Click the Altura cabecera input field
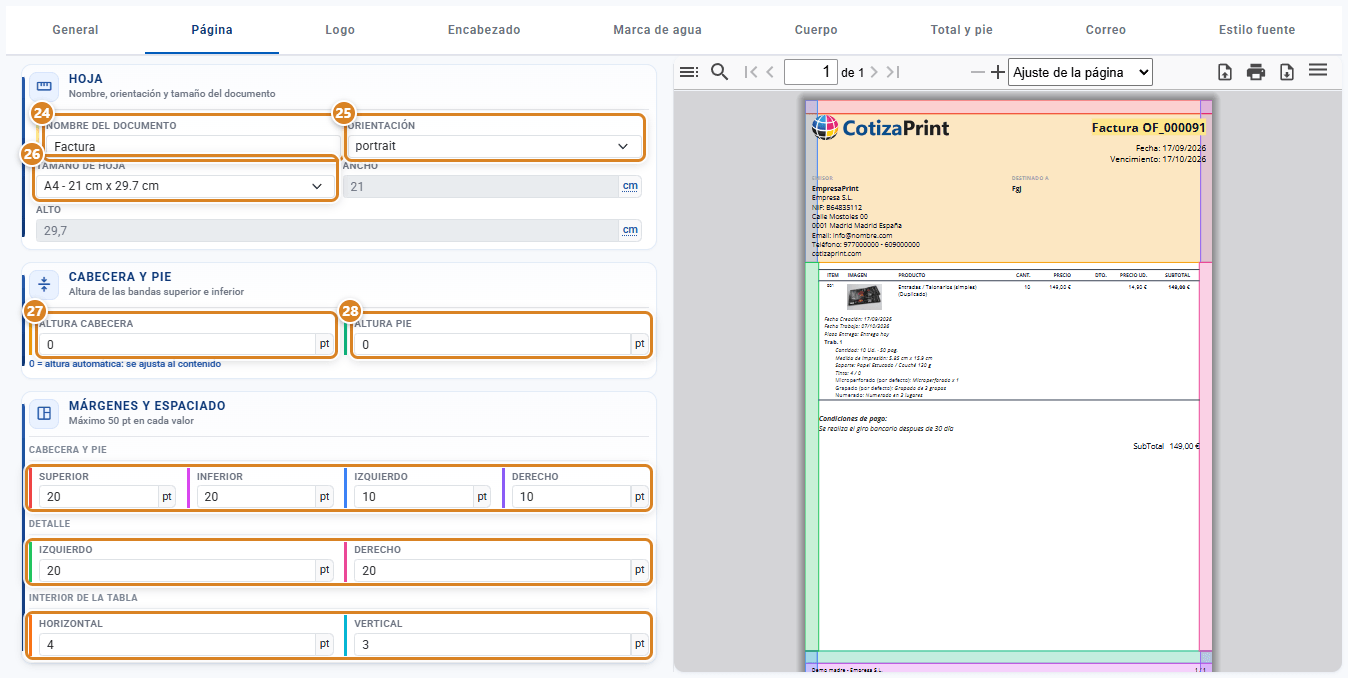This screenshot has height=678, width=1348. (177, 344)
